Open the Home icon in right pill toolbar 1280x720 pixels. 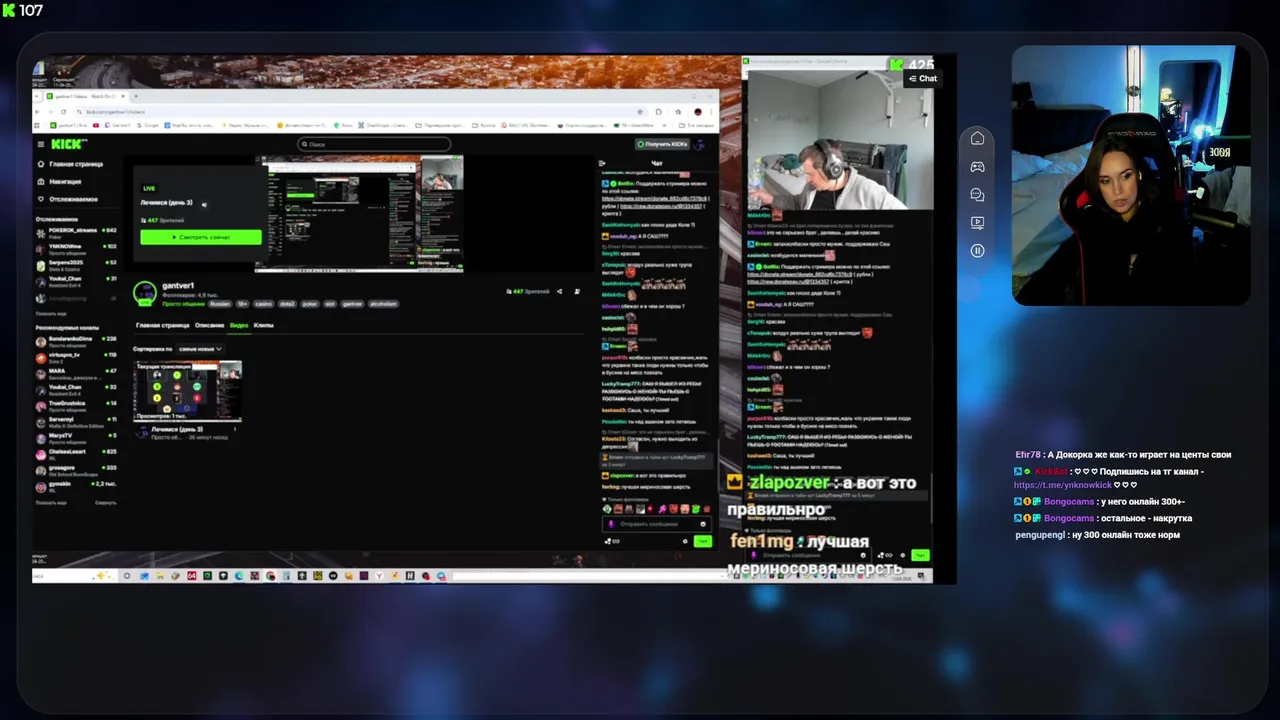pyautogui.click(x=977, y=139)
